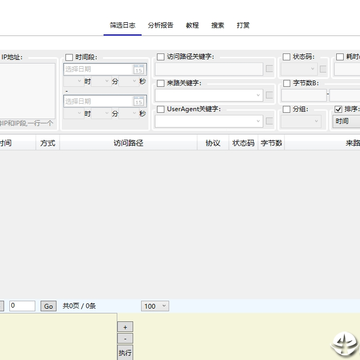
Task: Open the 打赏 tab
Action: point(243,25)
